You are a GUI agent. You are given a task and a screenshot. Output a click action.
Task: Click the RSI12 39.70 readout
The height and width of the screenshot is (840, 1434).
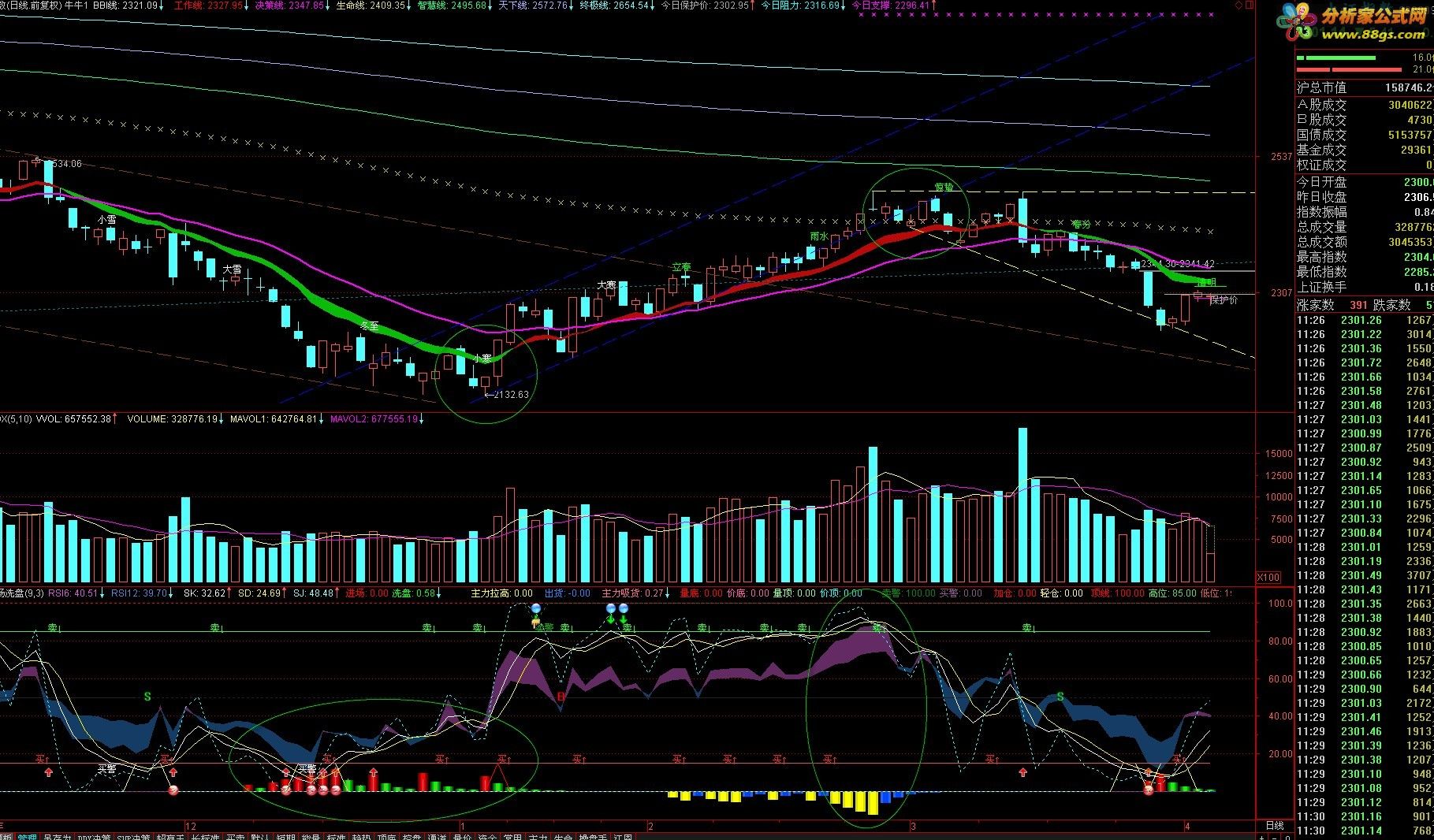pos(140,593)
